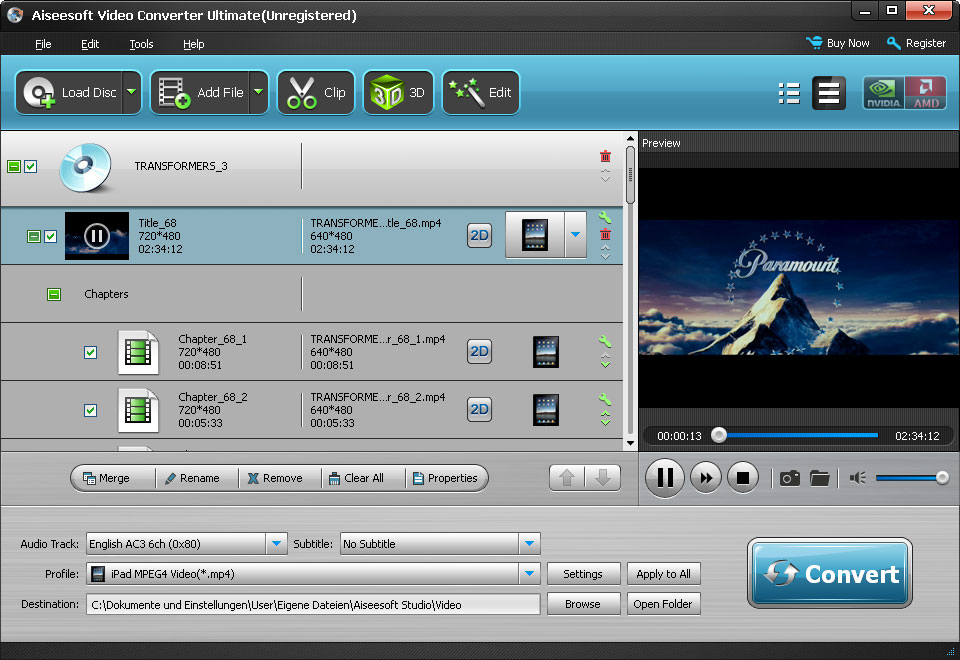Open the Subtitle dropdown

coord(530,544)
